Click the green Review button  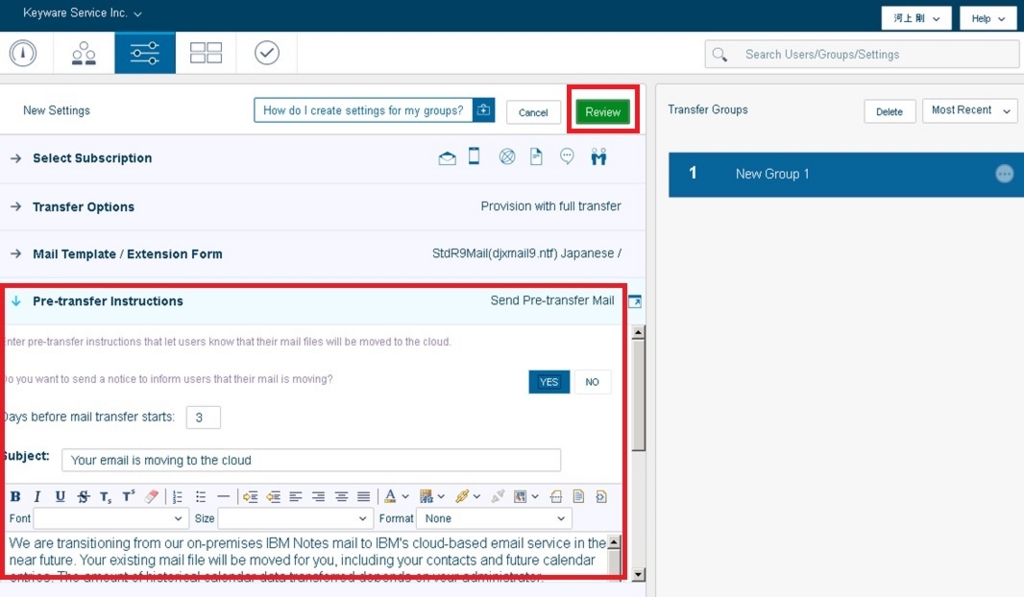click(602, 112)
